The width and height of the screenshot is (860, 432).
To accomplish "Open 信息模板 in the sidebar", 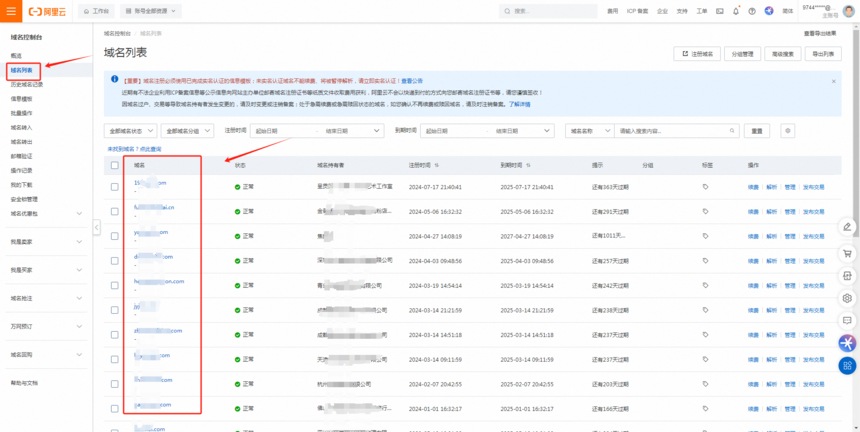I will pos(22,99).
